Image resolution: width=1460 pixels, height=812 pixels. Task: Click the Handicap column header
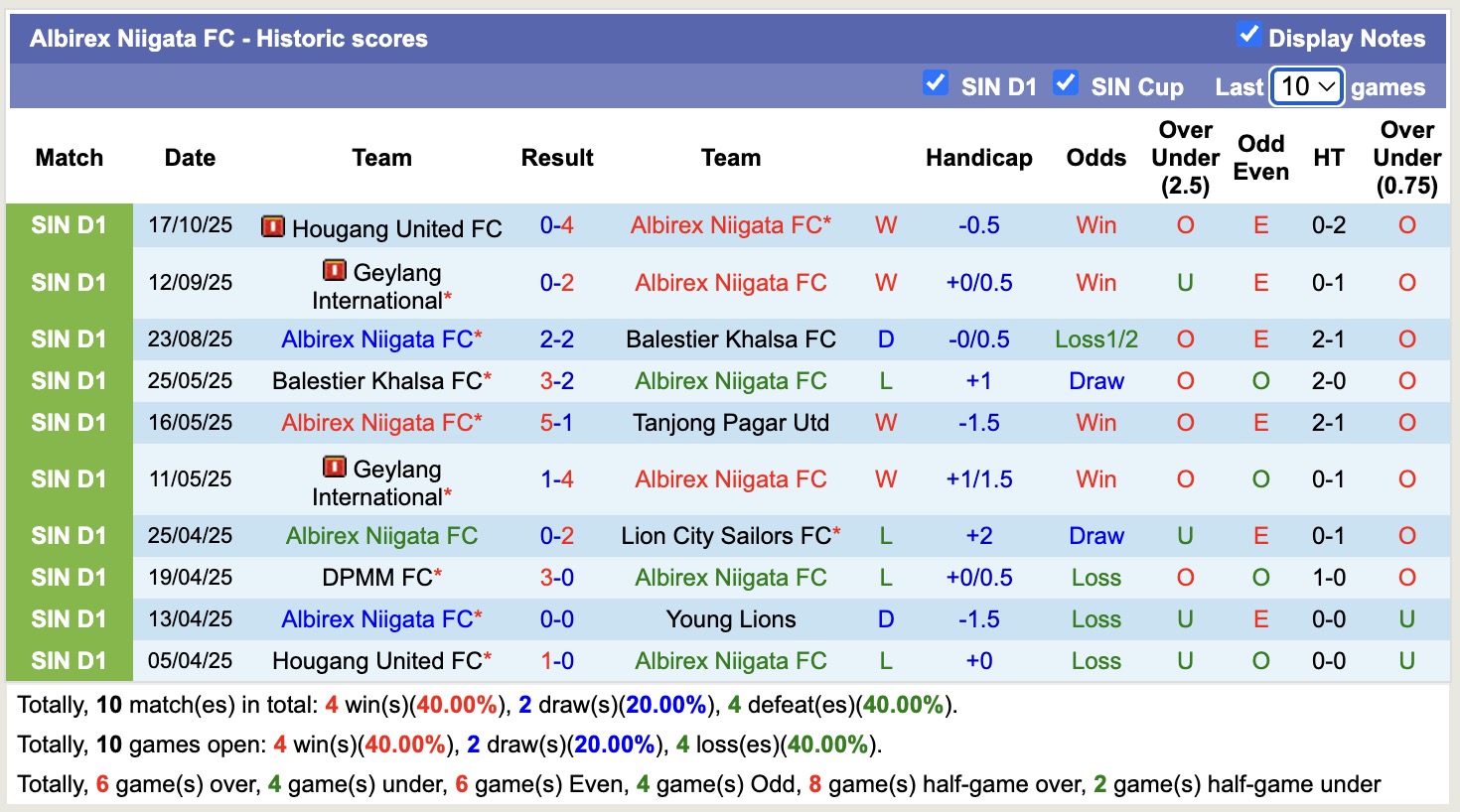tap(979, 157)
